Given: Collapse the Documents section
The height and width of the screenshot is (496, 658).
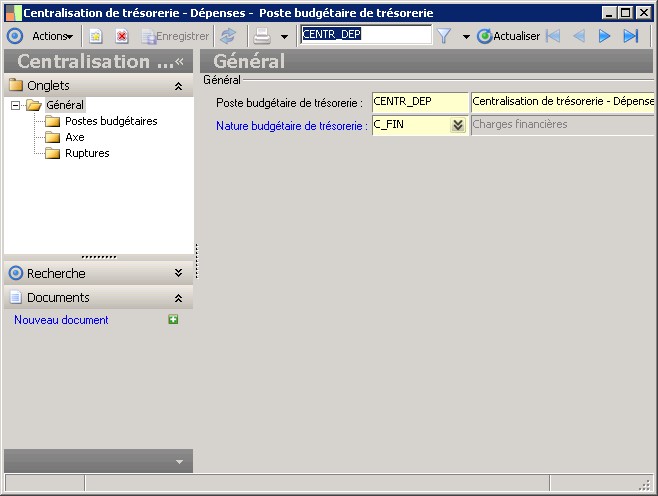Looking at the screenshot, I should (178, 298).
